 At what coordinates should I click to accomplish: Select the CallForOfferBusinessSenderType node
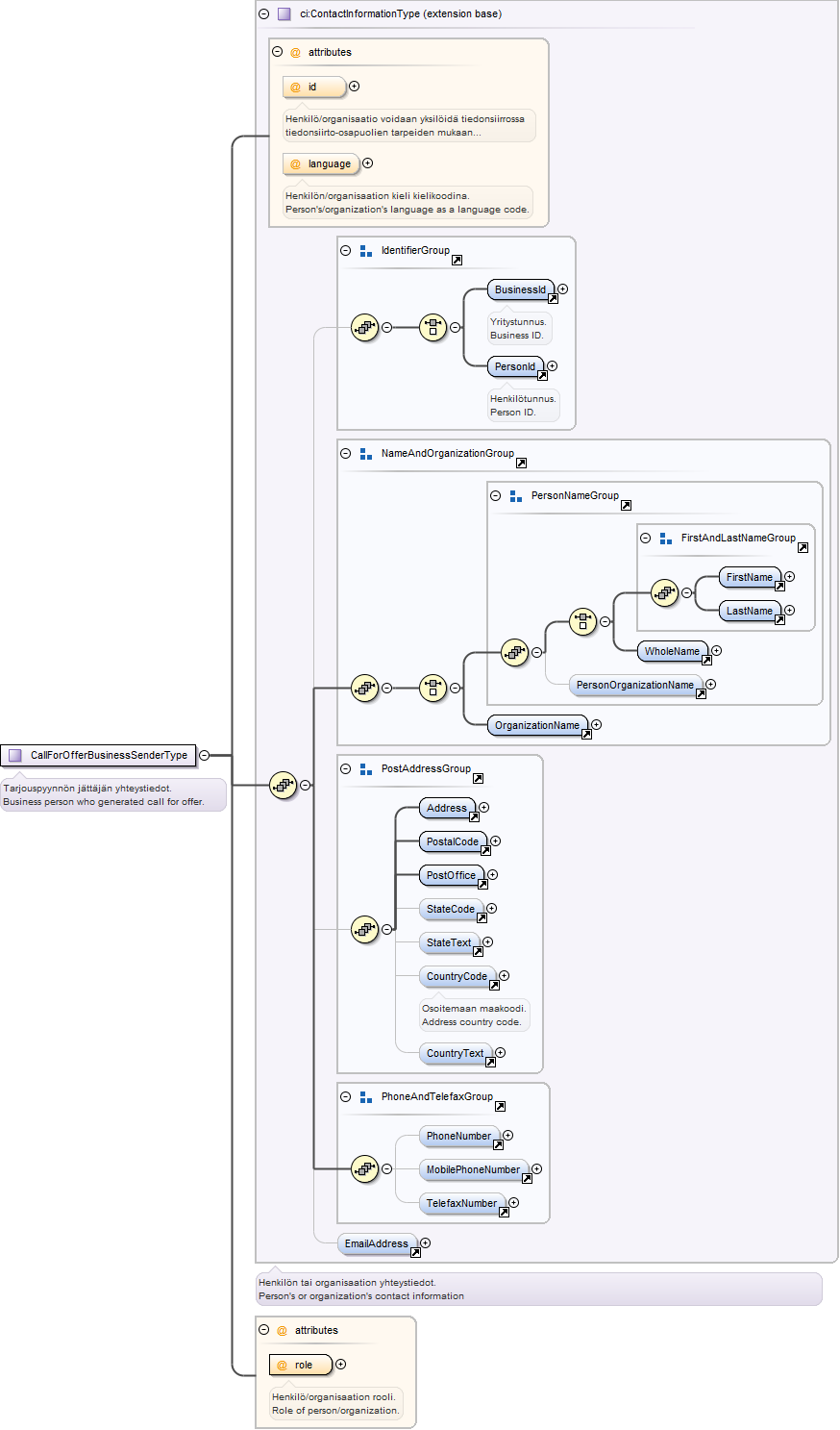99,756
